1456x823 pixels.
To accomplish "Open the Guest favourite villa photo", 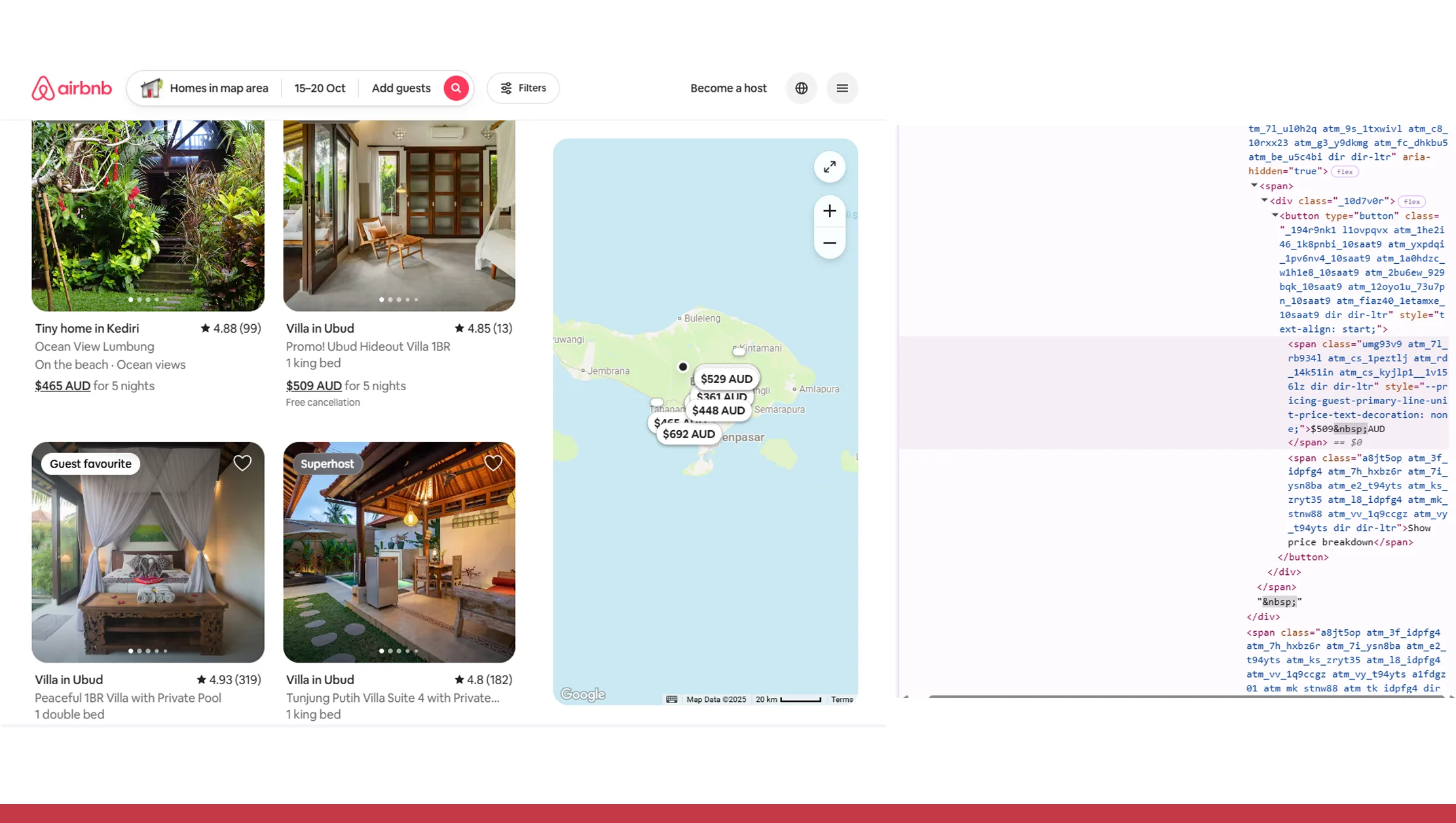I will [x=148, y=552].
